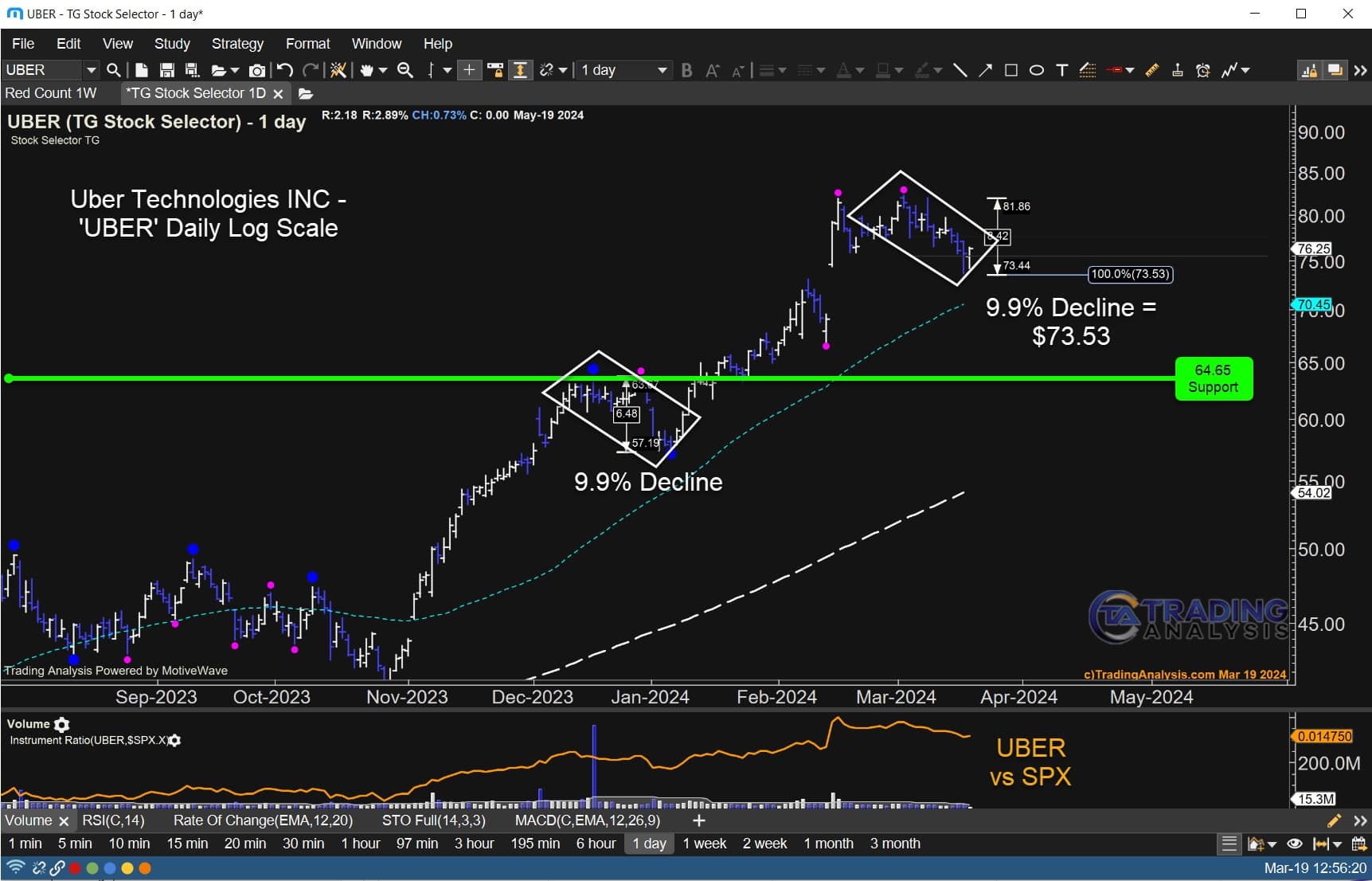
Task: Open the pan tool dropdown arrow
Action: tap(383, 70)
